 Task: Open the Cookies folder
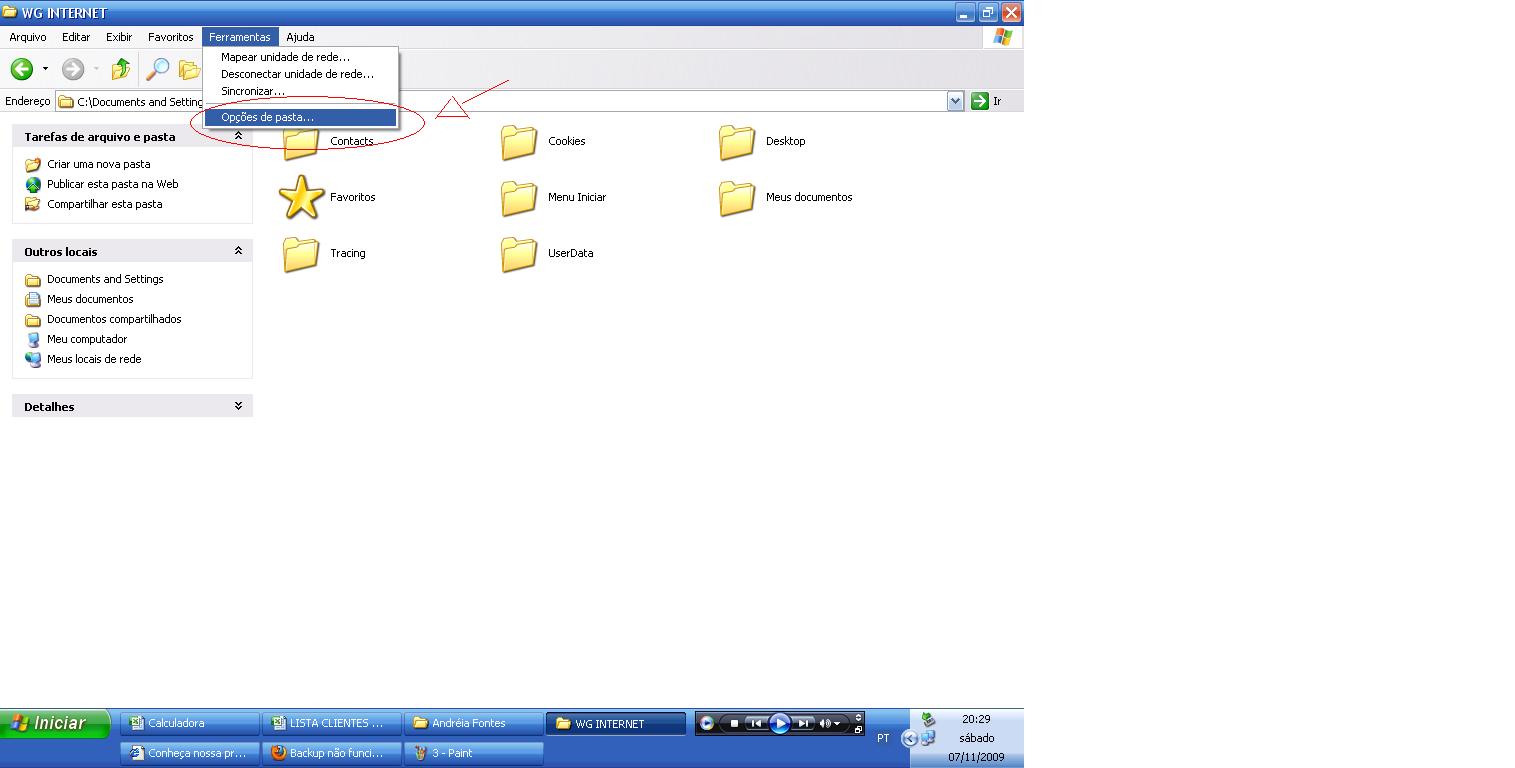519,142
